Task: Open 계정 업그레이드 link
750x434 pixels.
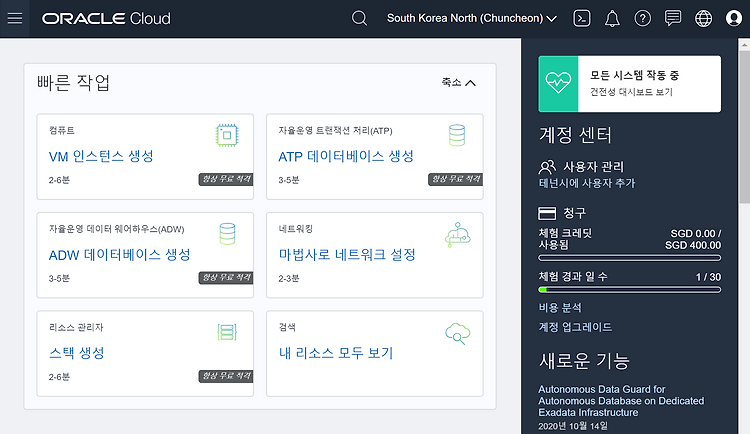Action: tap(575, 327)
